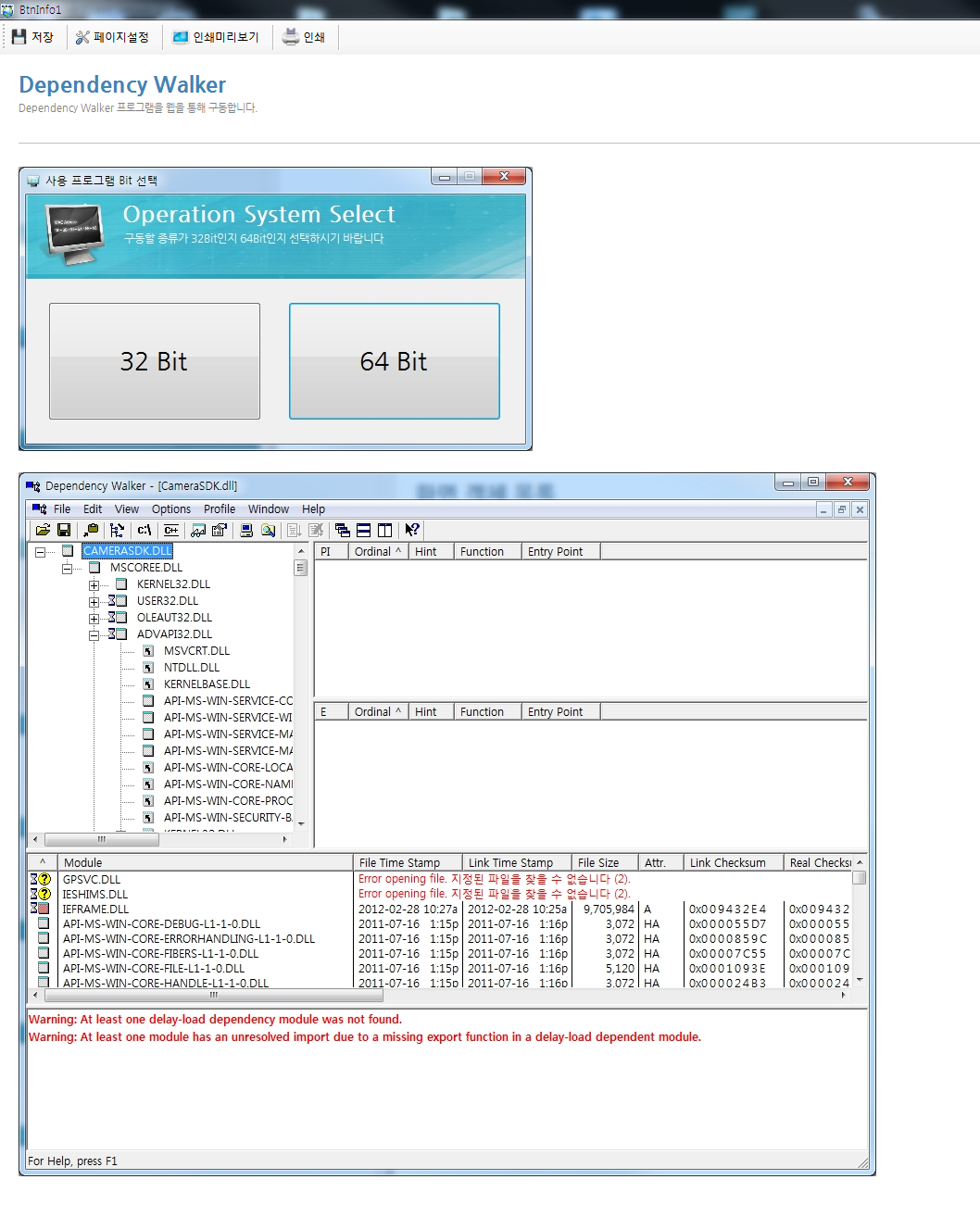The width and height of the screenshot is (980, 1217).
Task: Select MSVCRT.DLL in the tree
Action: pos(196,651)
